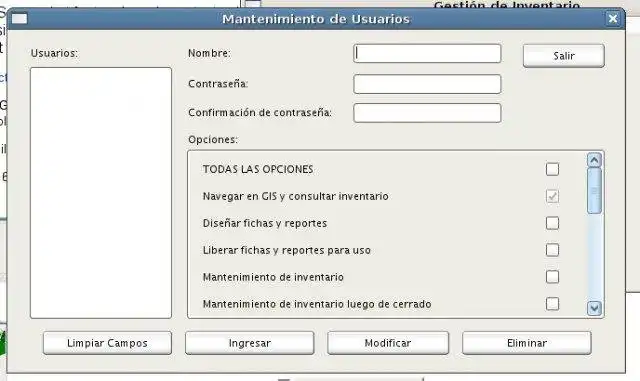Image resolution: width=640 pixels, height=381 pixels.
Task: Check the TODAS LAS OPCIONES checkbox
Action: [552, 169]
